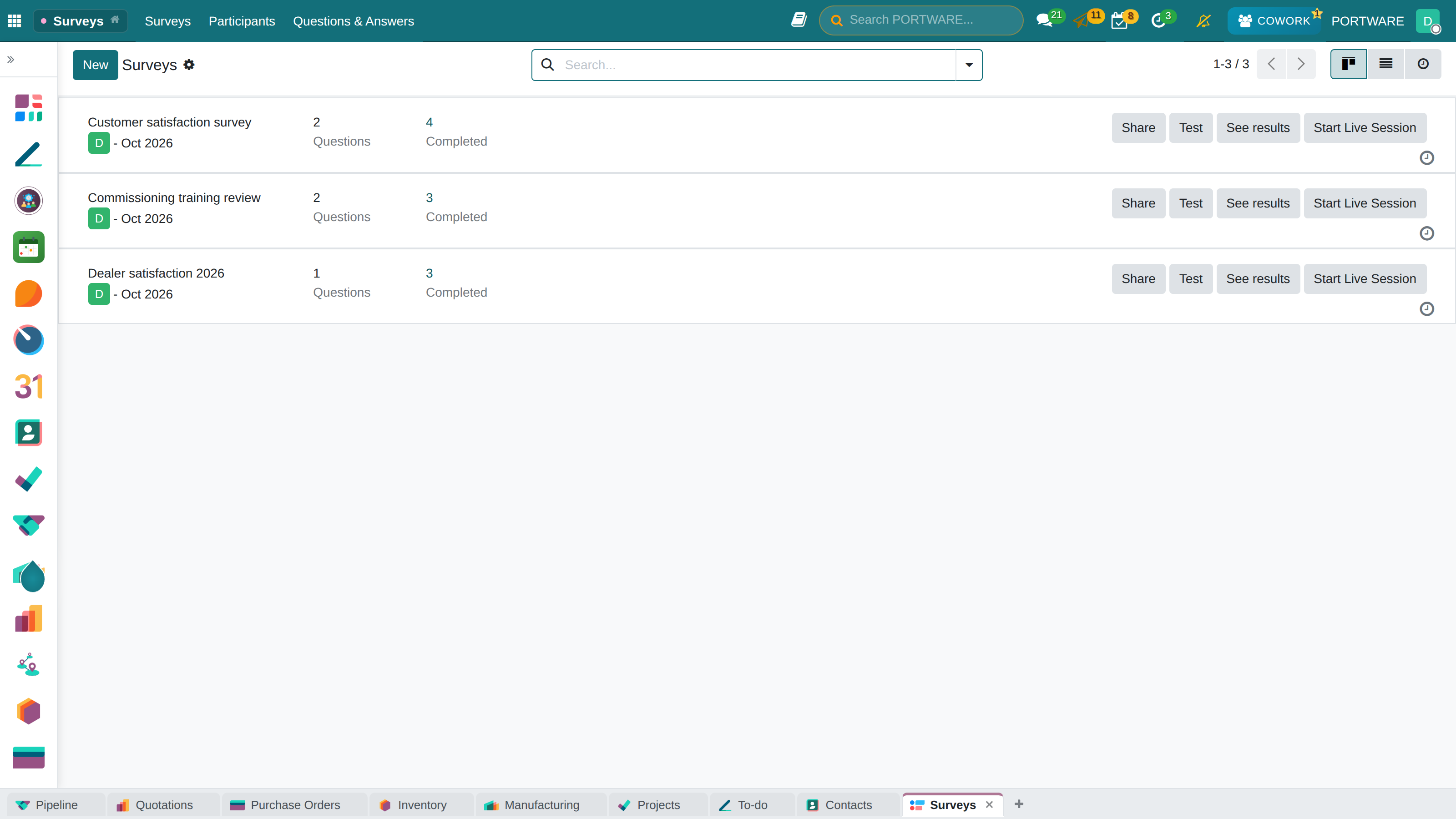
Task: Click the activity clock on Customer satisfaction survey
Action: point(1426,158)
